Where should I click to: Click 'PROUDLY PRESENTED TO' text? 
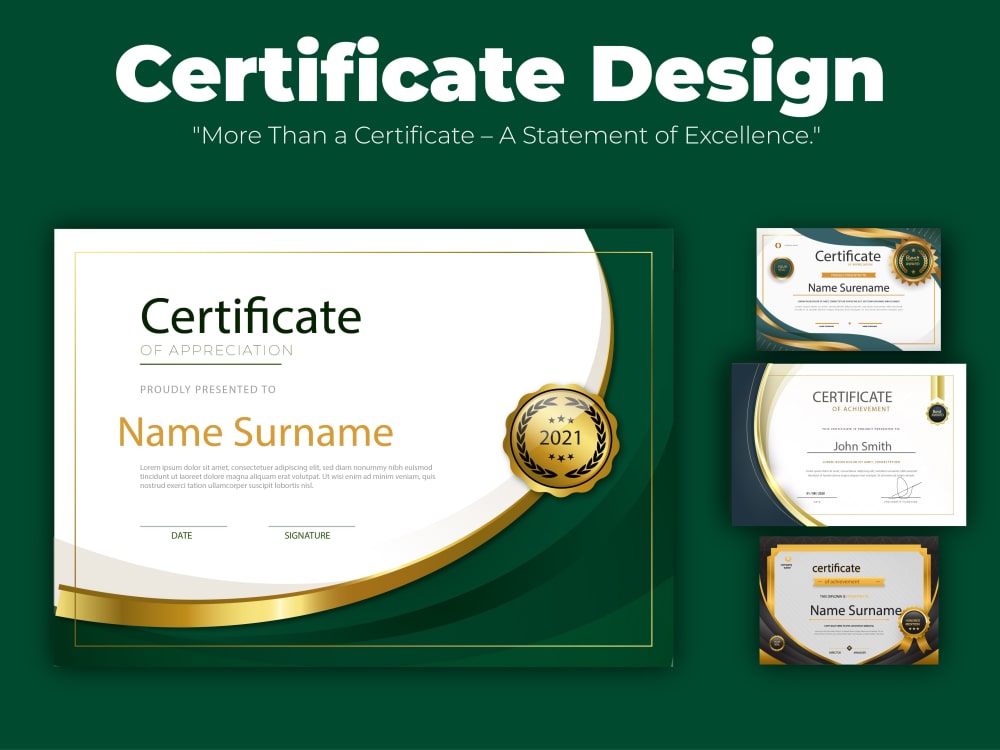coord(208,389)
